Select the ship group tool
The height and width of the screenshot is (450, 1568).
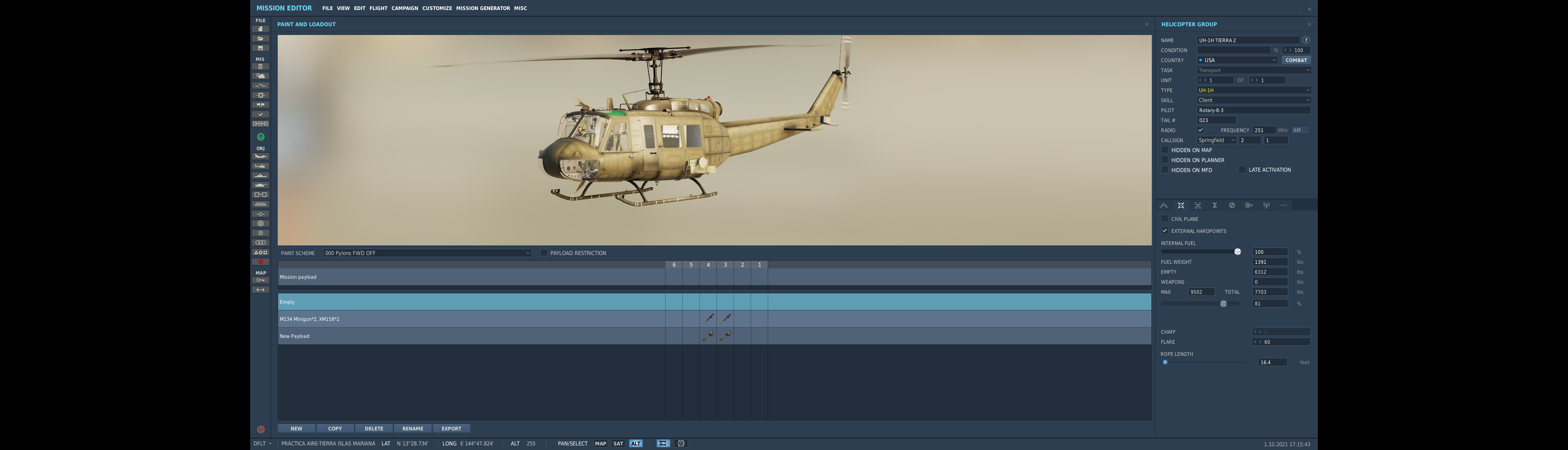tap(261, 176)
